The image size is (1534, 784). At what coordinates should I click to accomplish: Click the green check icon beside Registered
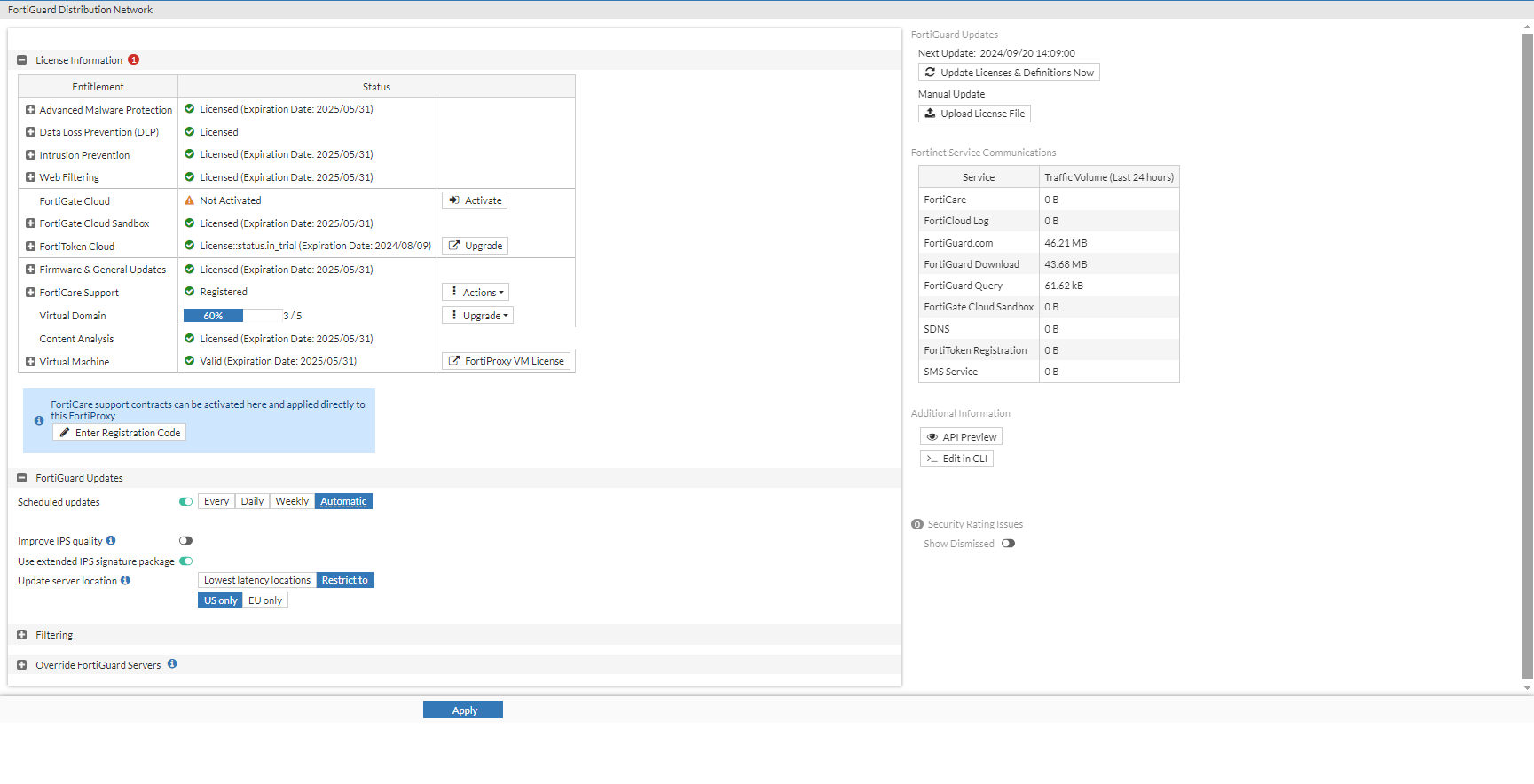(189, 292)
